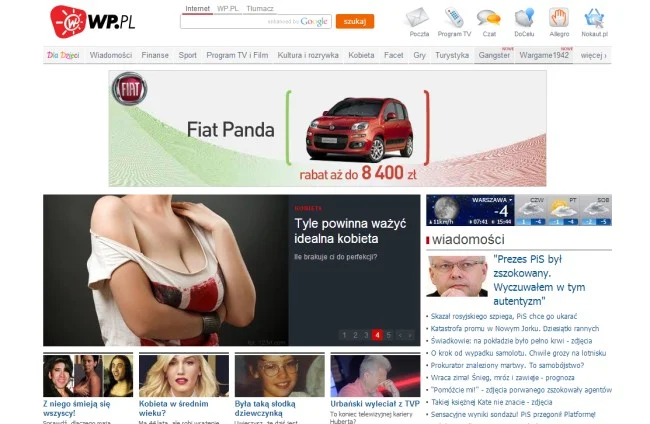Open Skazał rosyjskiego szpiega news link
650x424 pixels.
coord(504,316)
